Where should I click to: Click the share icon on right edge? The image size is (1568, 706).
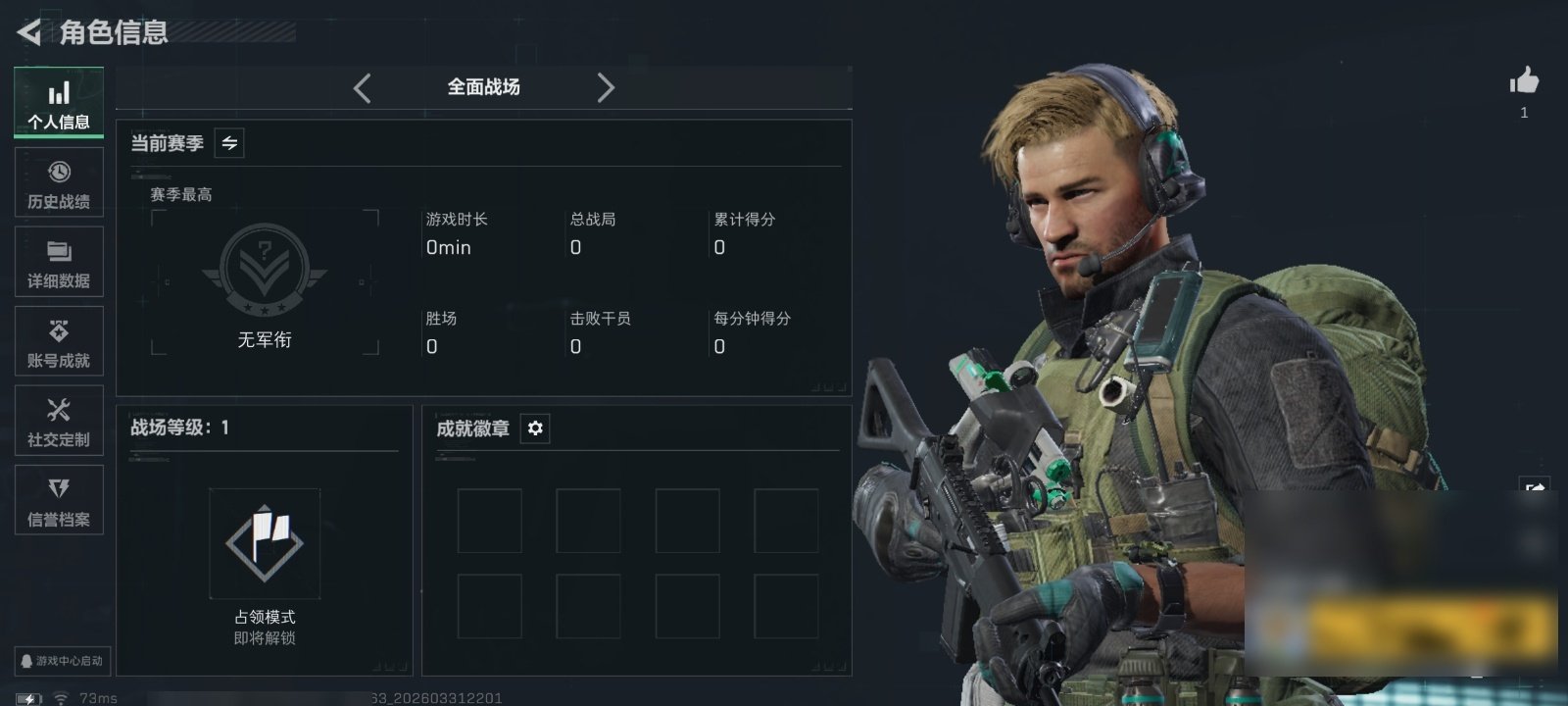(1535, 488)
